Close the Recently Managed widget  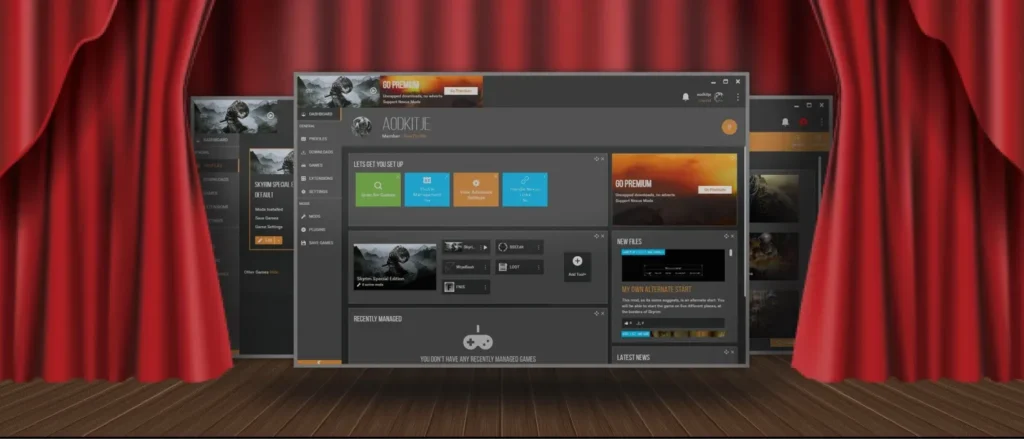click(x=602, y=314)
